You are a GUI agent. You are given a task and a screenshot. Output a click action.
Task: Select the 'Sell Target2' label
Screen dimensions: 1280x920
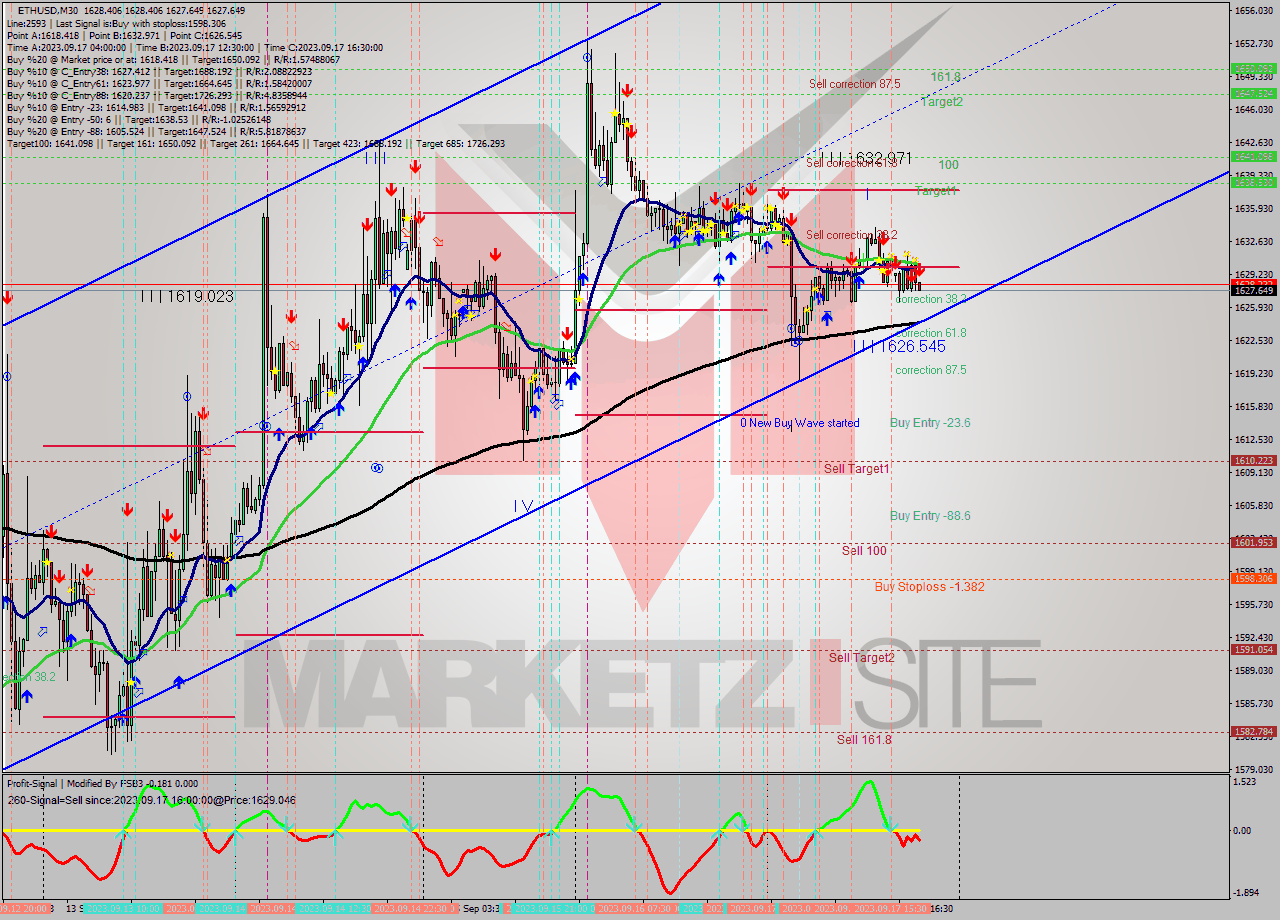[861, 657]
